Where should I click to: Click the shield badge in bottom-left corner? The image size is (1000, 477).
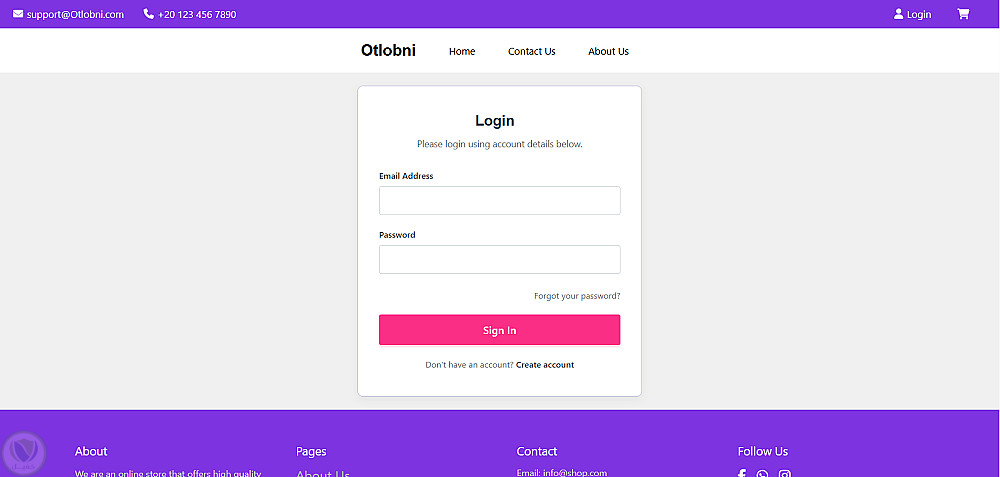[x=24, y=454]
